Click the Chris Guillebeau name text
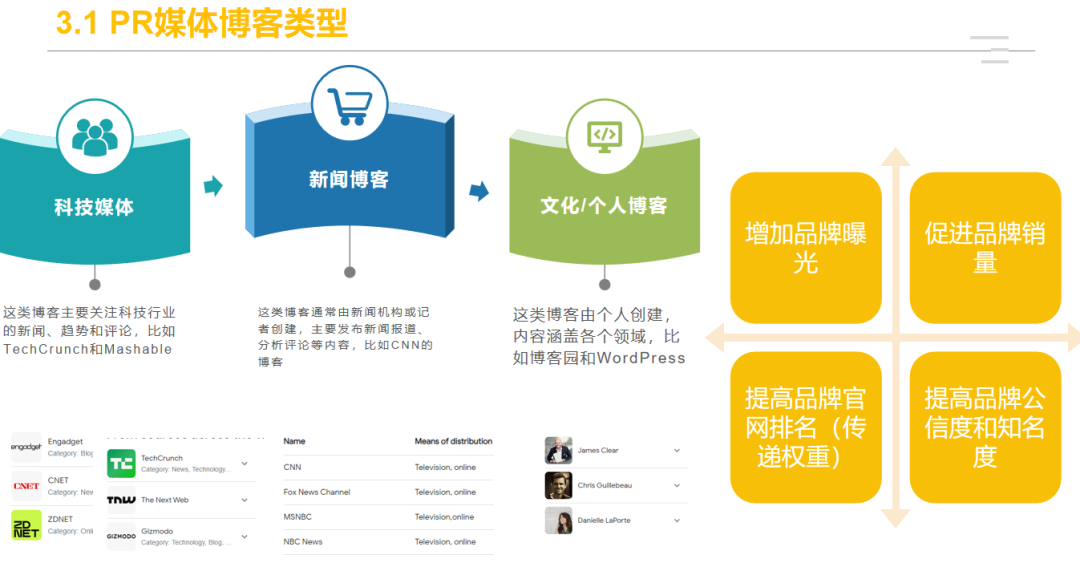This screenshot has width=1080, height=567. [605, 486]
